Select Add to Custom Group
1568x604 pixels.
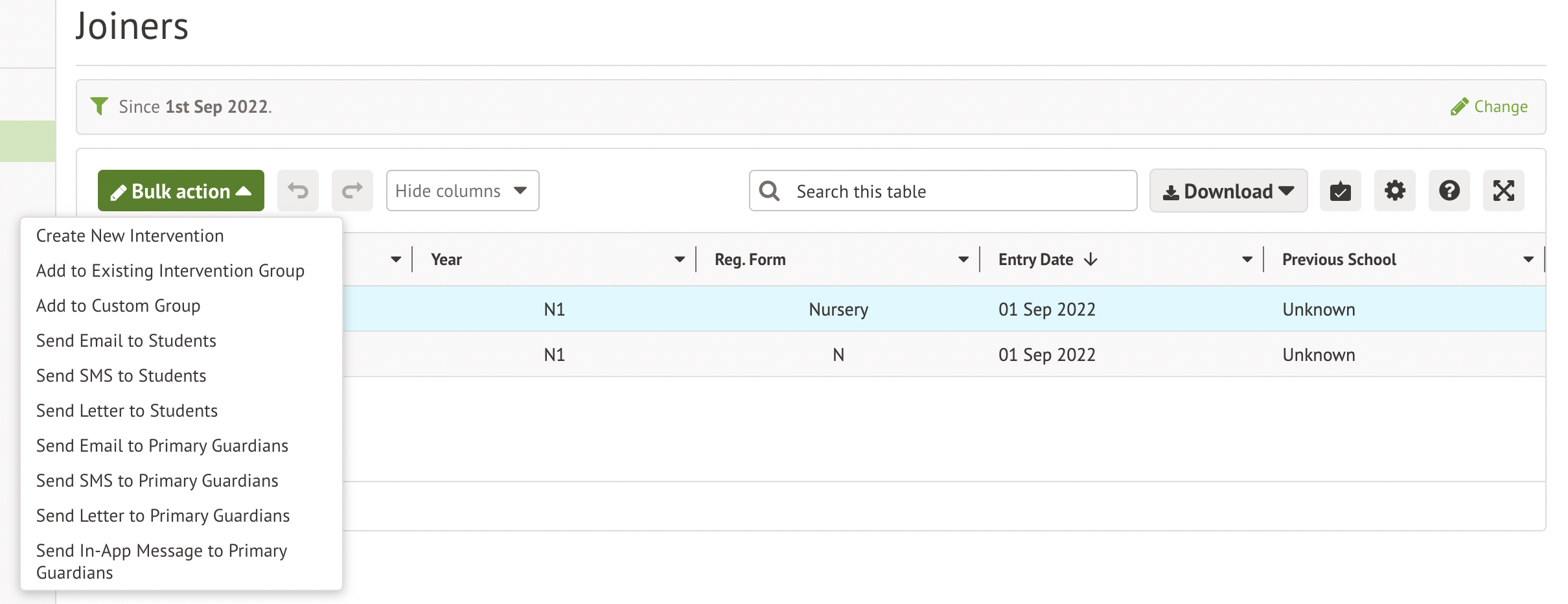click(118, 306)
